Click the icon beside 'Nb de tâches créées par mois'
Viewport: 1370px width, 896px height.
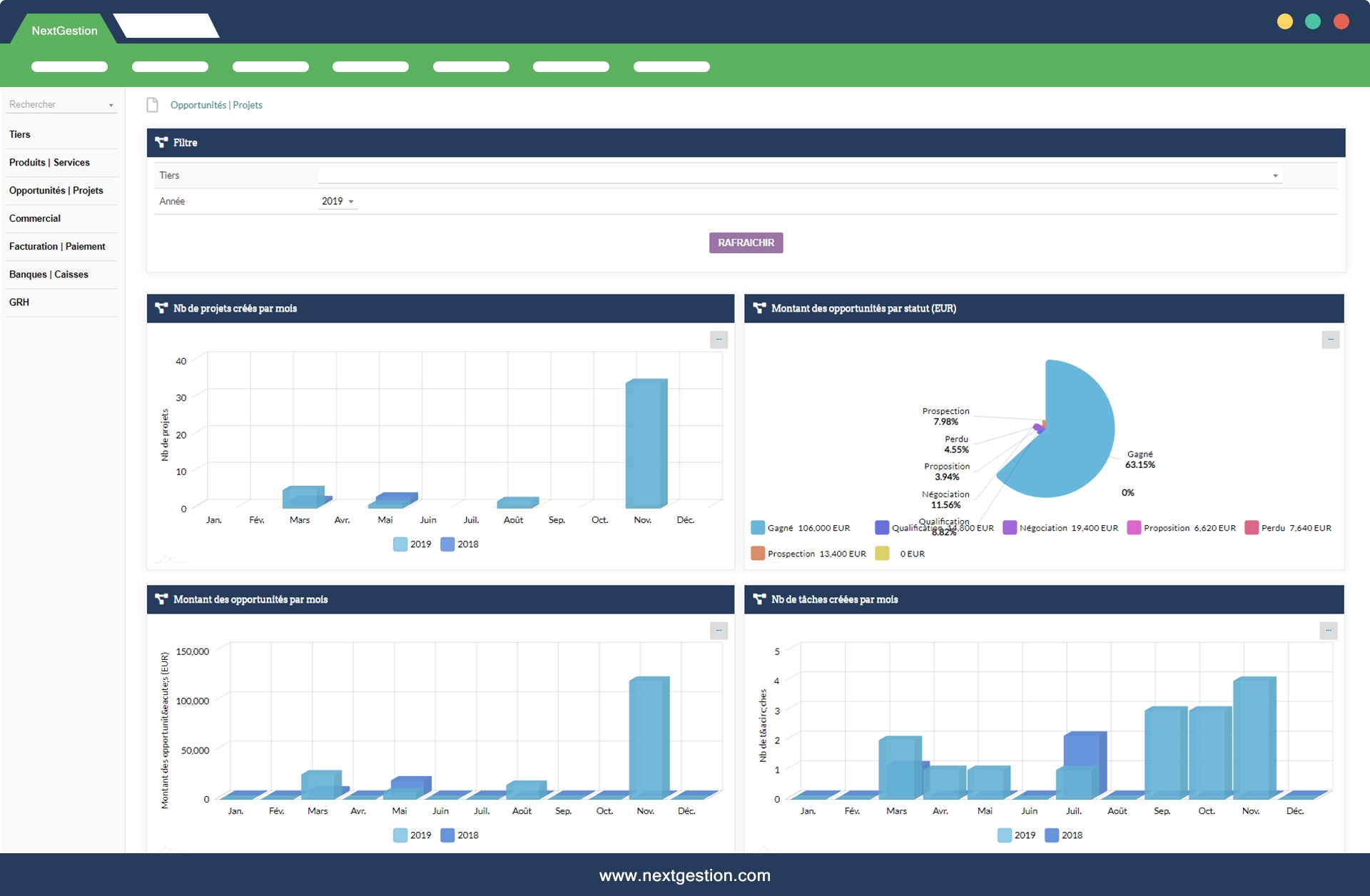[759, 599]
